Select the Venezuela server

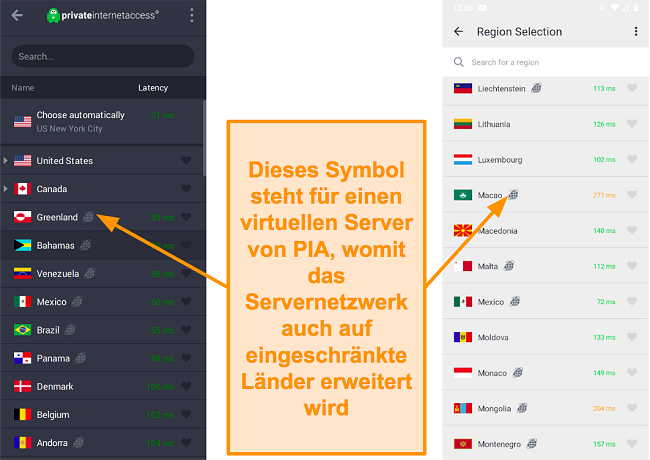pos(103,274)
